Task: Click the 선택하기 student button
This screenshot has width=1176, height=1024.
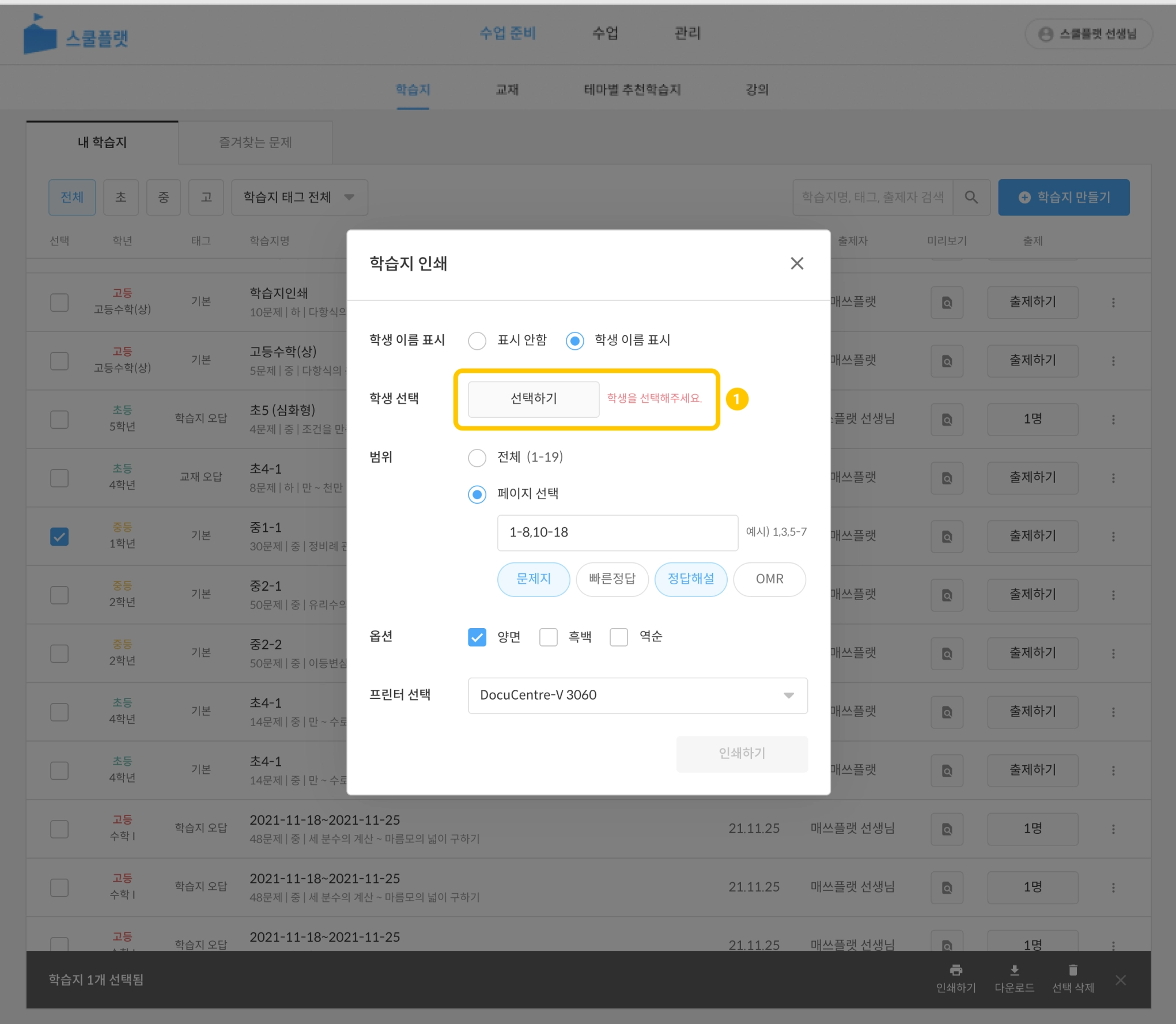Action: coord(533,399)
